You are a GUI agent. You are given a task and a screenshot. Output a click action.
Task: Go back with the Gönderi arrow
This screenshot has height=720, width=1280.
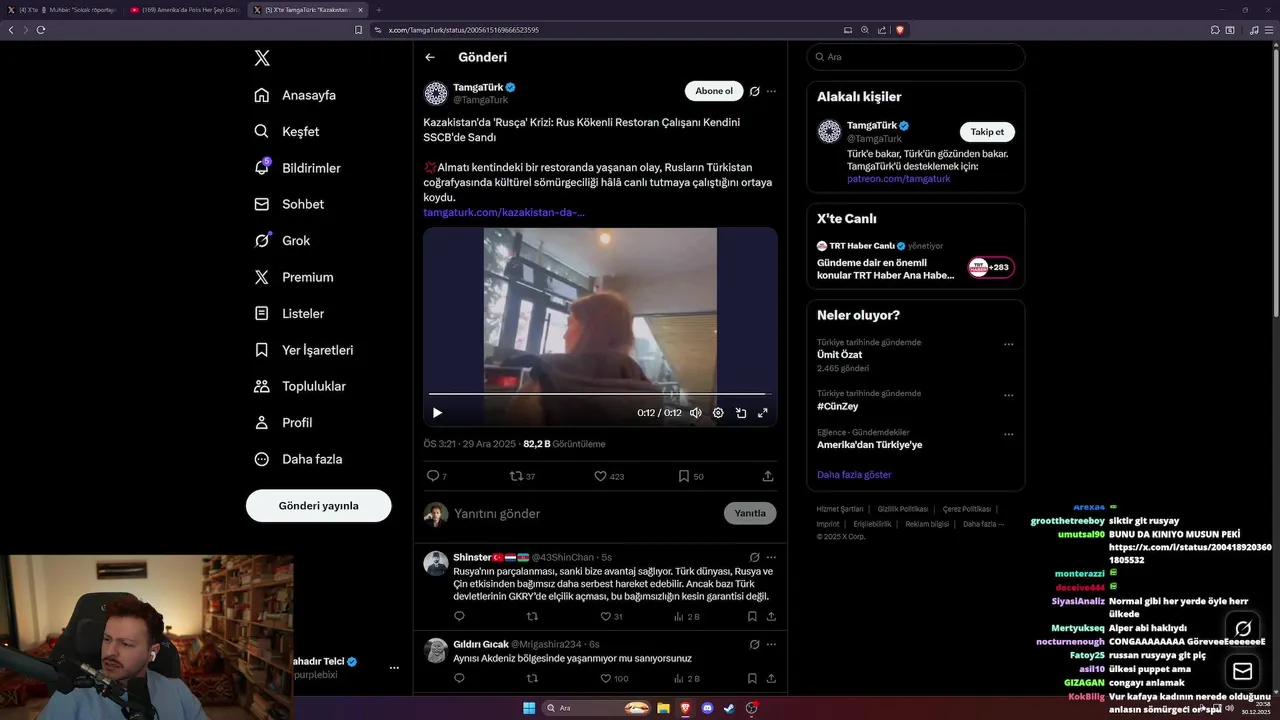(430, 57)
